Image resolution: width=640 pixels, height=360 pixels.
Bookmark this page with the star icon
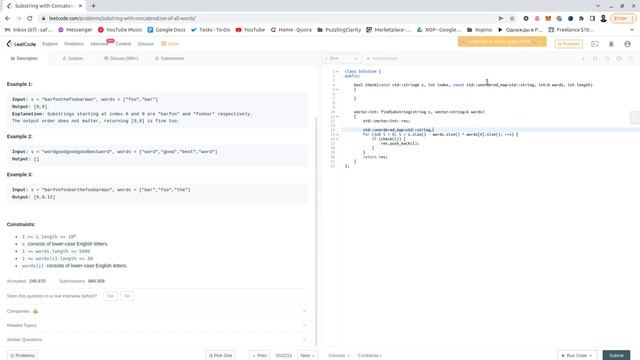512,18
